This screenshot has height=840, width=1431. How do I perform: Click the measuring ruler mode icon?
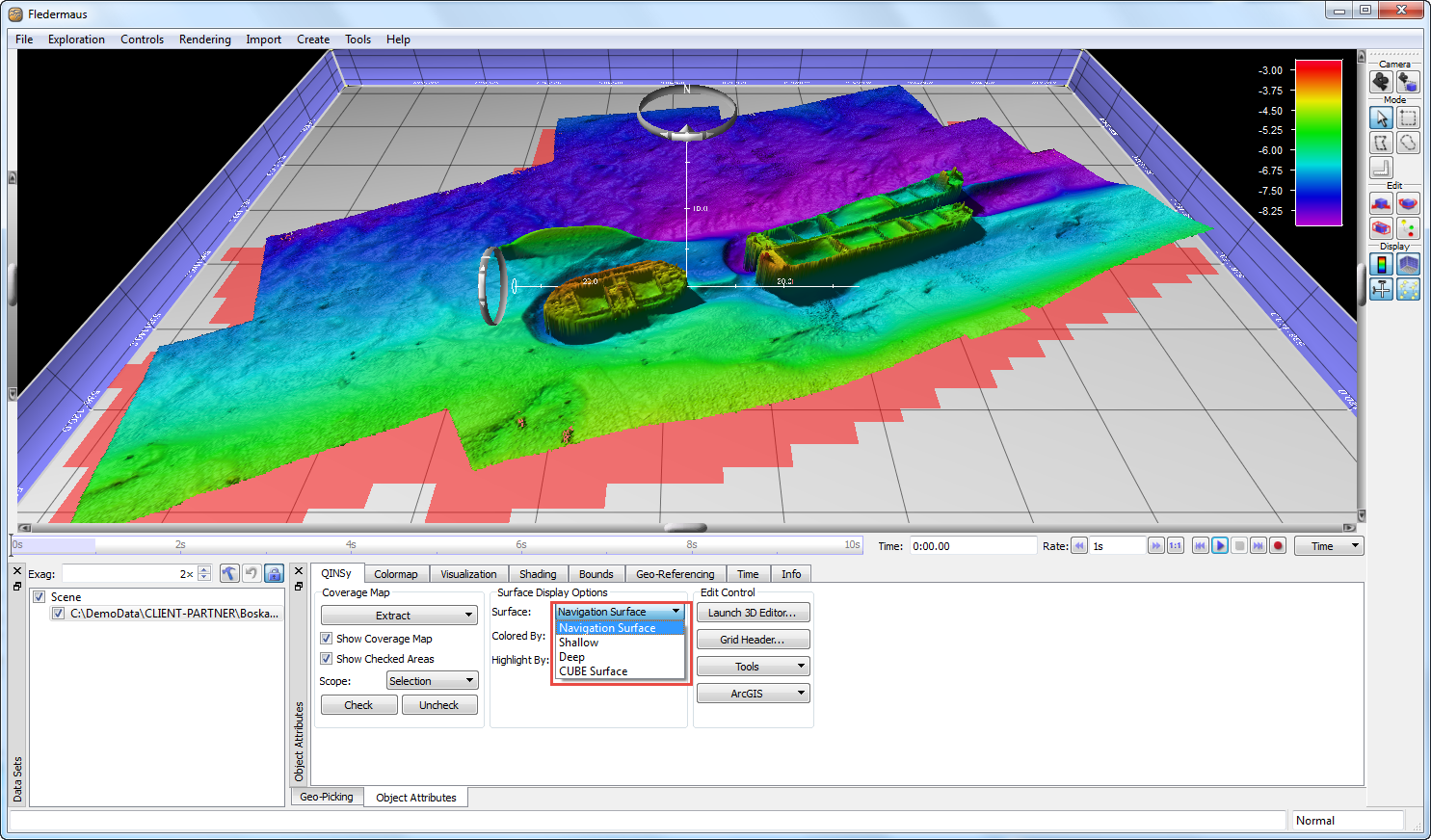pos(1381,168)
